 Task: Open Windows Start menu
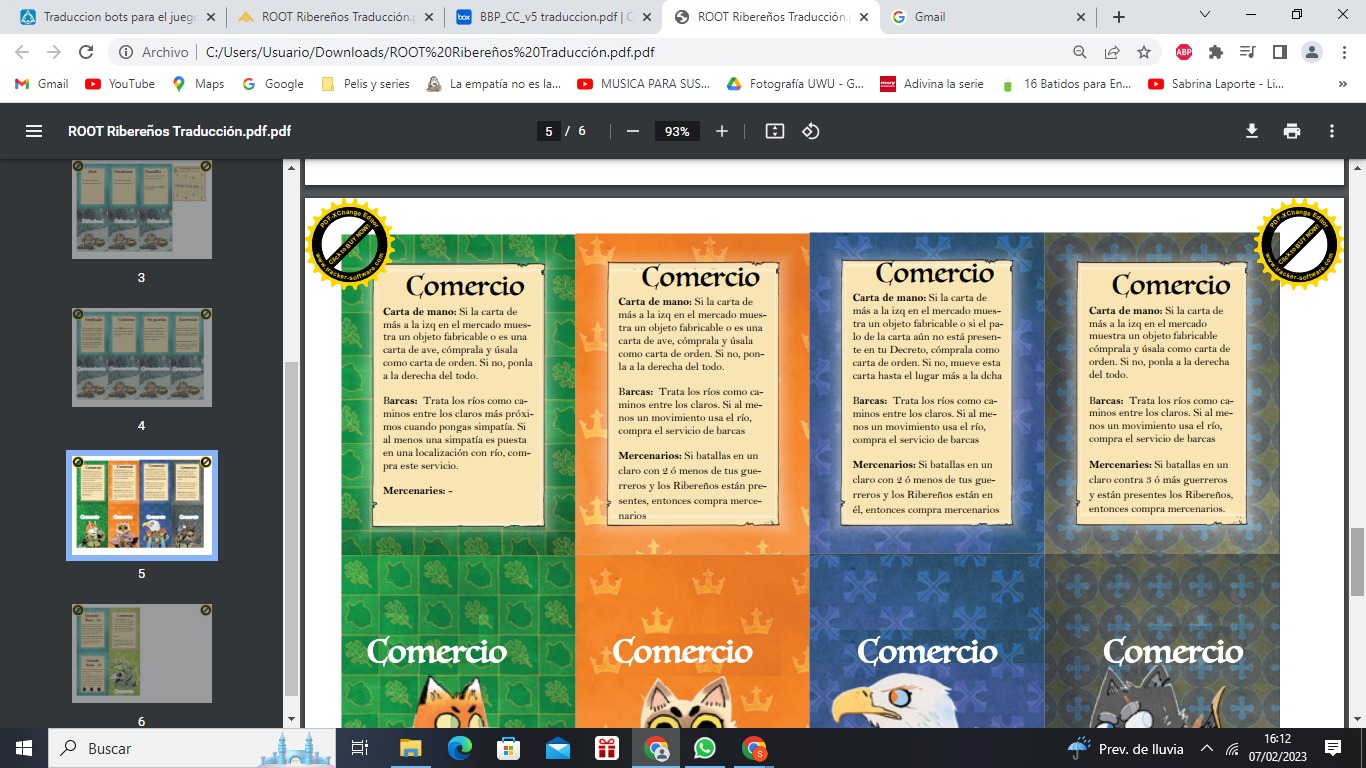coord(23,748)
